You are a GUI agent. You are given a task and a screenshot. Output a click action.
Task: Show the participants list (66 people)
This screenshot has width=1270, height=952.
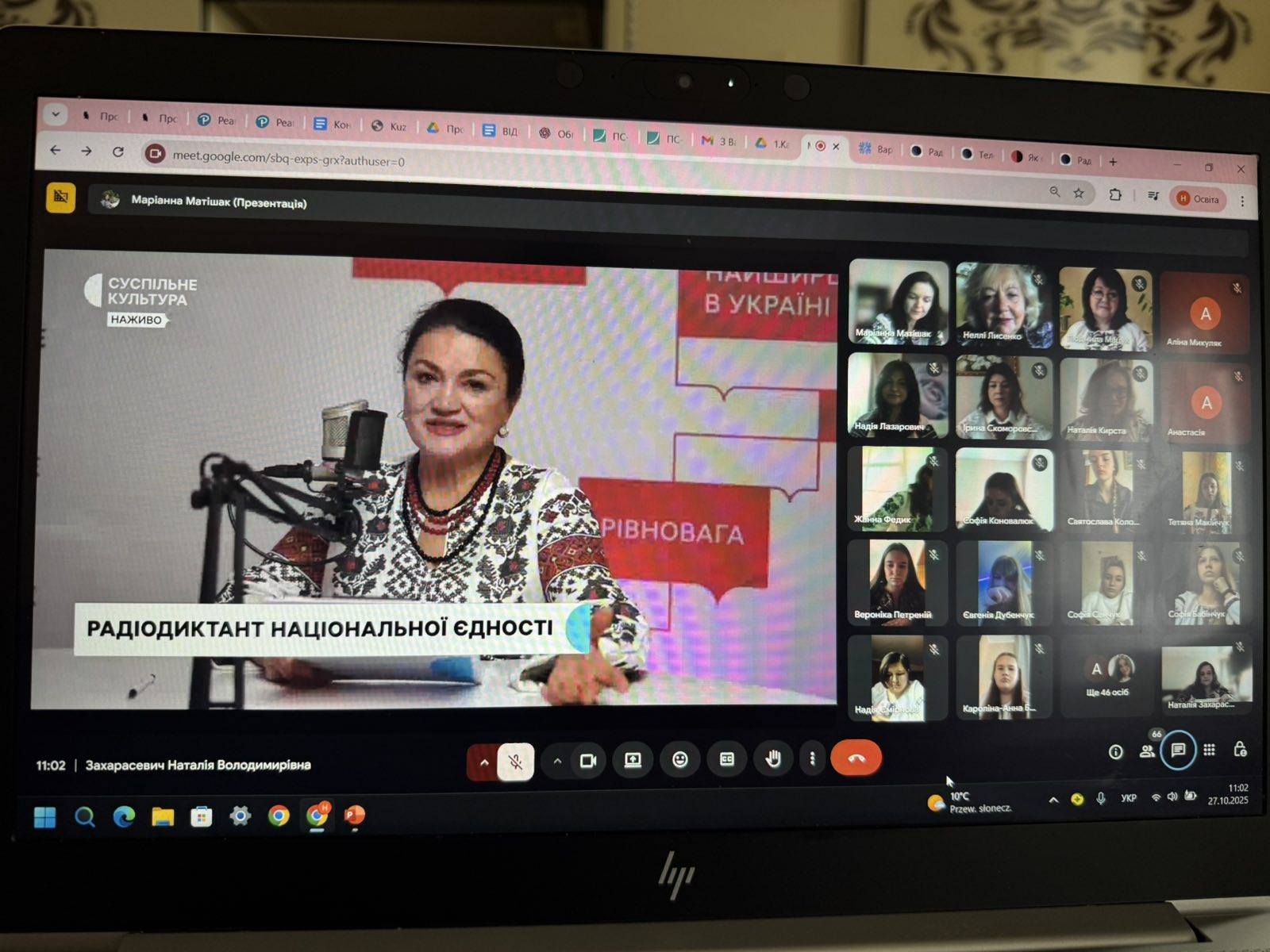click(x=1147, y=750)
